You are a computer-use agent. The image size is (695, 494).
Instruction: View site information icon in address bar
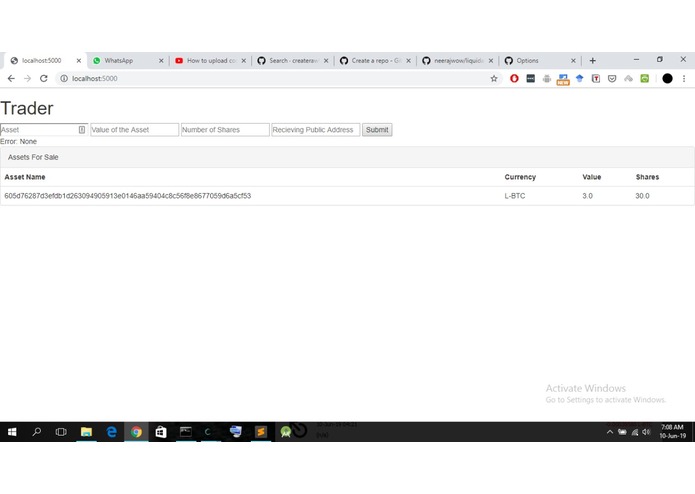pyautogui.click(x=64, y=78)
